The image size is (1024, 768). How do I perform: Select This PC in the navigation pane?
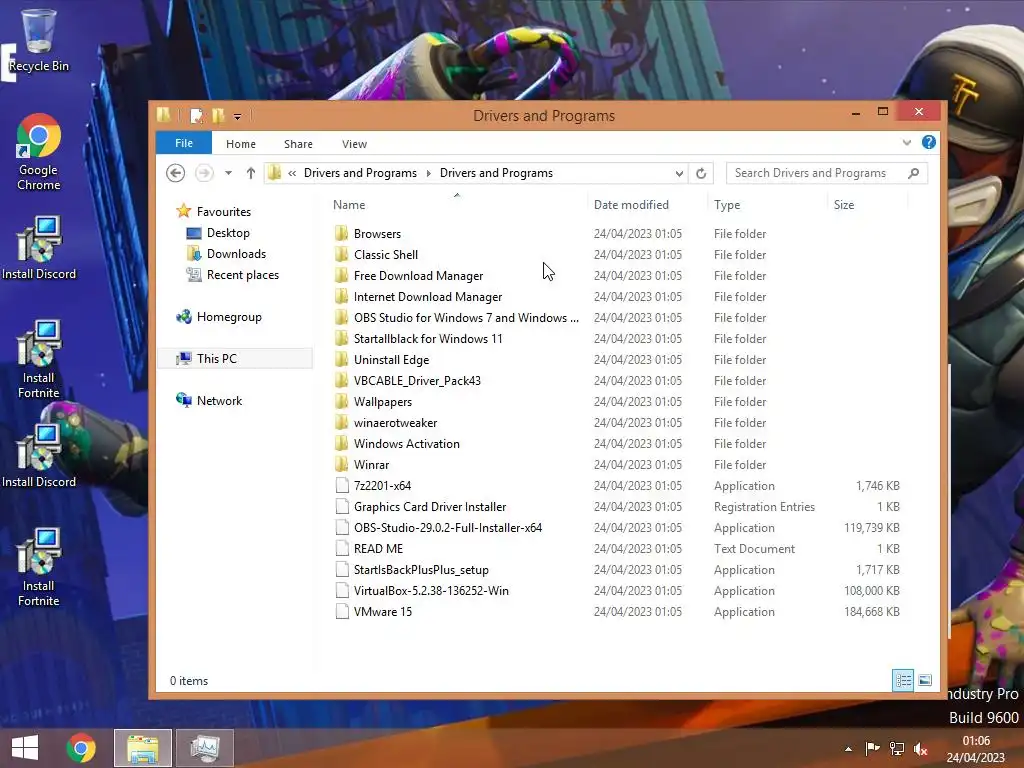(235, 359)
